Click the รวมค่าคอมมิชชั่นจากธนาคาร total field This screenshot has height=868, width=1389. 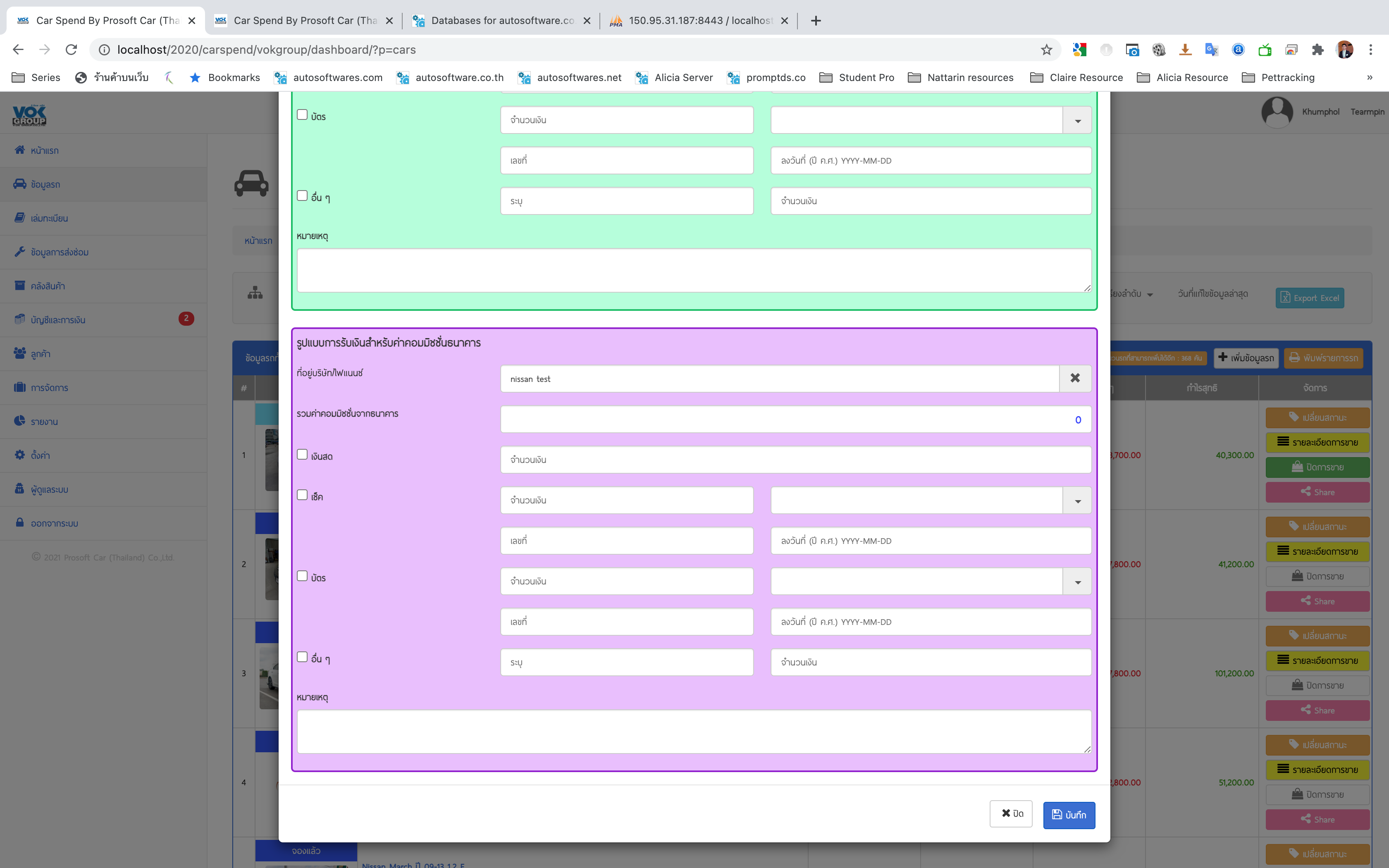pos(795,420)
